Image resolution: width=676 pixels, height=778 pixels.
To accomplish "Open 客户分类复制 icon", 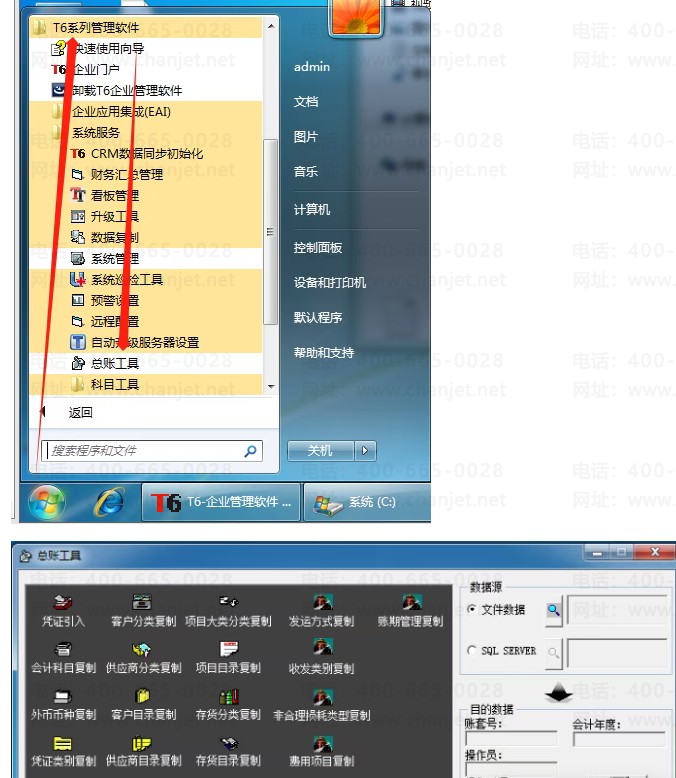I will tap(143, 611).
